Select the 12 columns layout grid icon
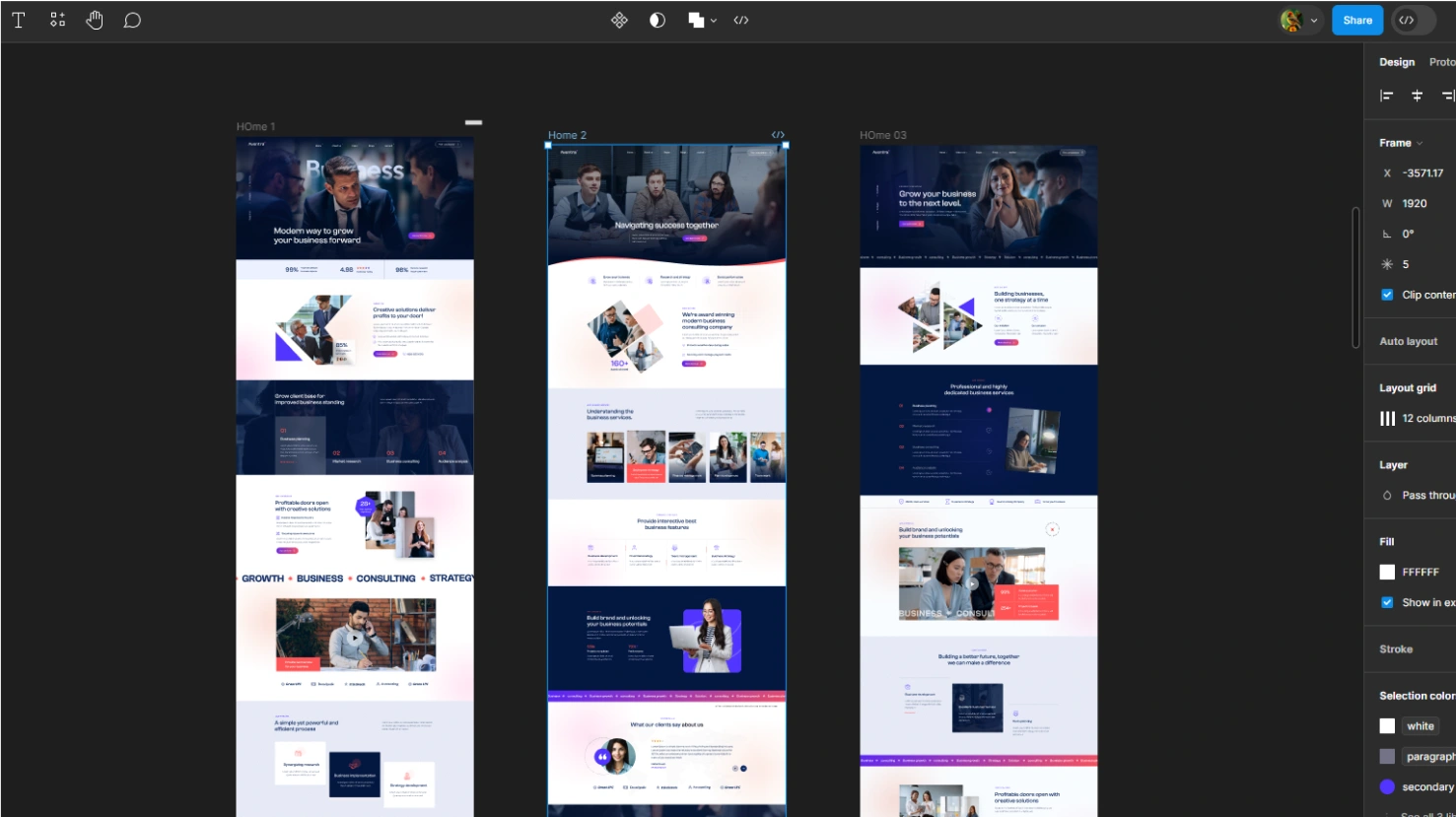 coord(1389,418)
